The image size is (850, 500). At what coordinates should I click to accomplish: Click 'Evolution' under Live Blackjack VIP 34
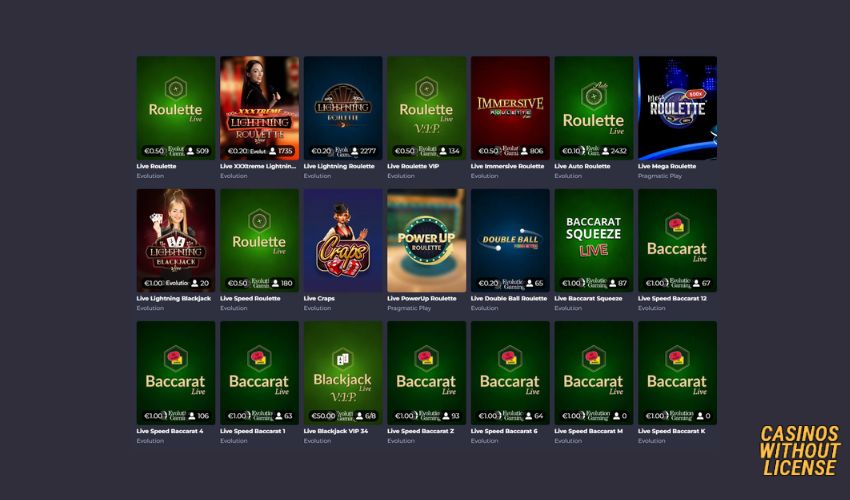(x=317, y=440)
